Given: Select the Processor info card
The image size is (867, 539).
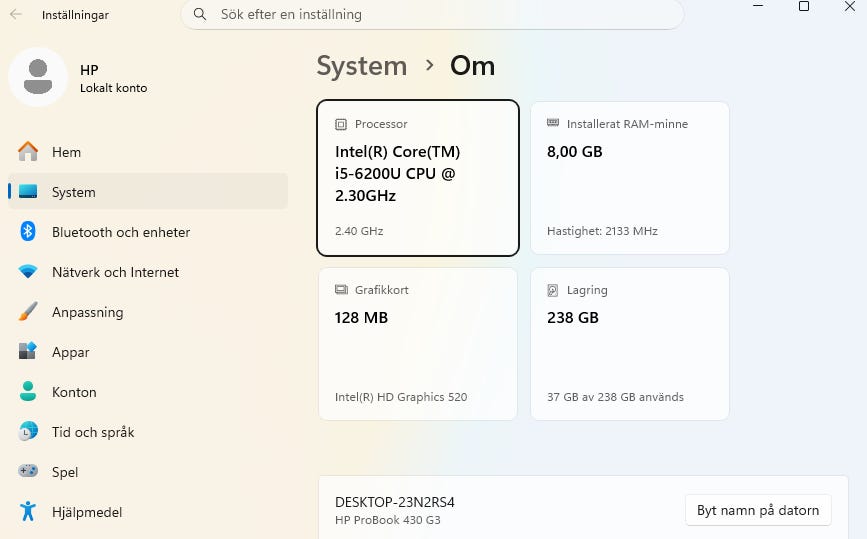Looking at the screenshot, I should 418,178.
